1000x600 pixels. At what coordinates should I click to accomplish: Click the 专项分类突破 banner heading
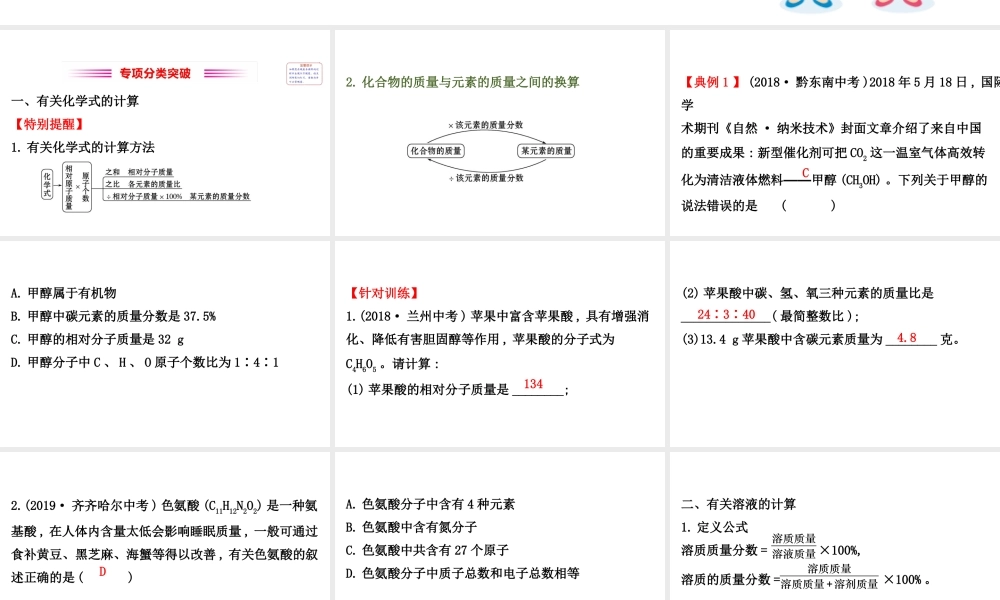pos(155,71)
